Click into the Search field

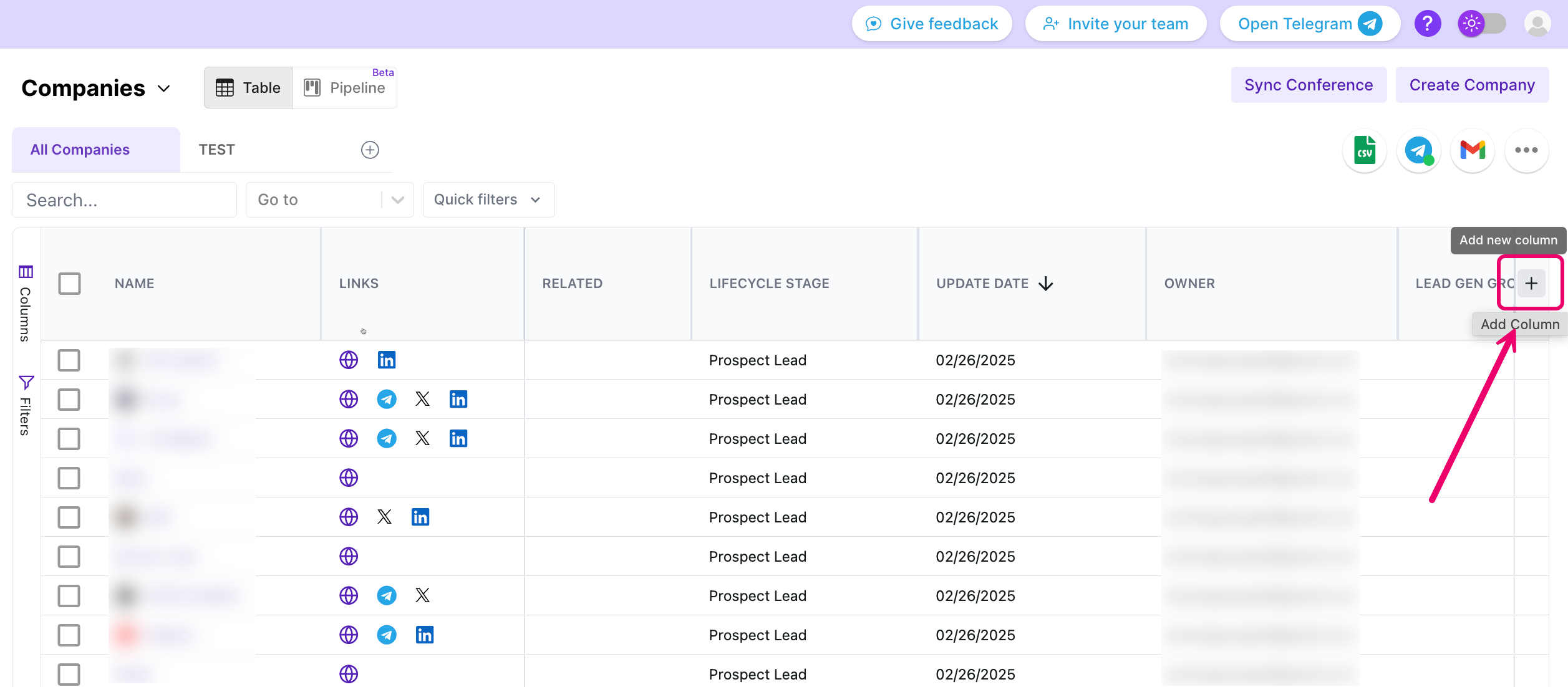(x=124, y=199)
